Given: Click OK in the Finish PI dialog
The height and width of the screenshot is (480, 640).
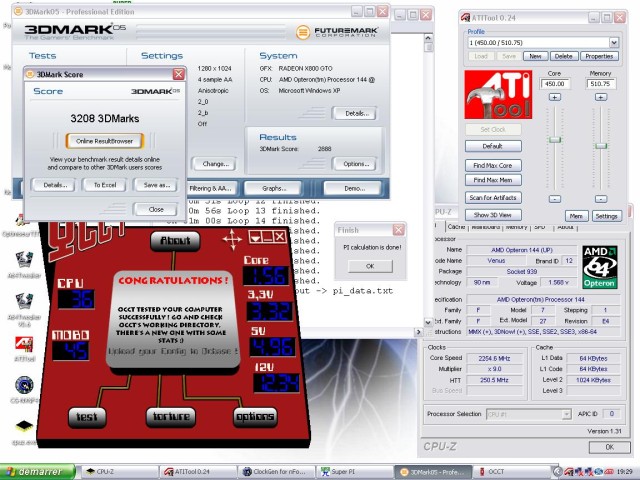Looking at the screenshot, I should tap(370, 266).
